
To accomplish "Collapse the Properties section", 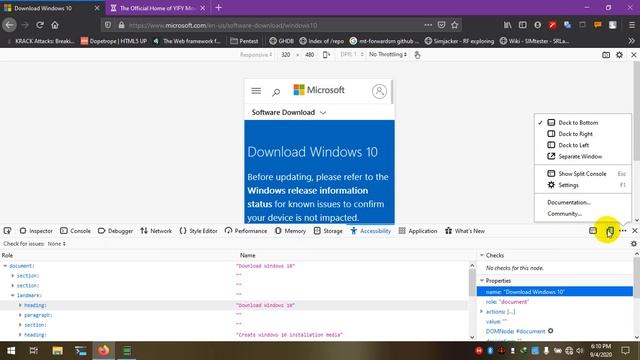I will [482, 281].
